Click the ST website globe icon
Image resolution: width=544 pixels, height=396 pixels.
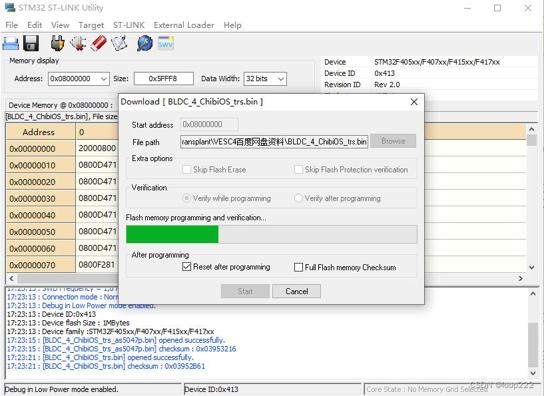pyautogui.click(x=145, y=43)
